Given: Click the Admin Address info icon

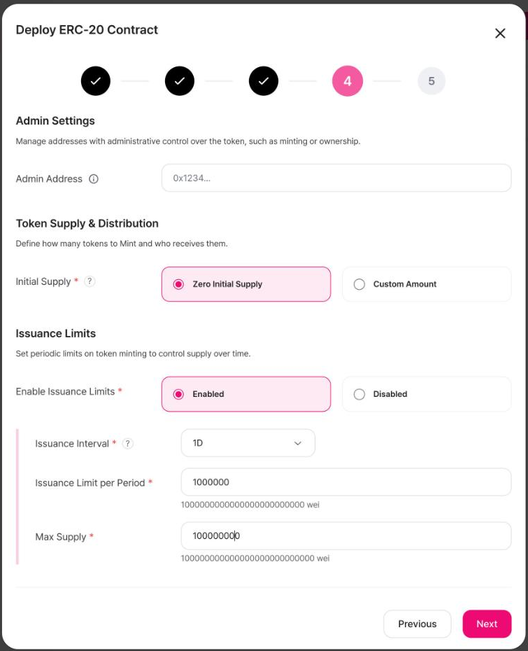Looking at the screenshot, I should pos(94,179).
